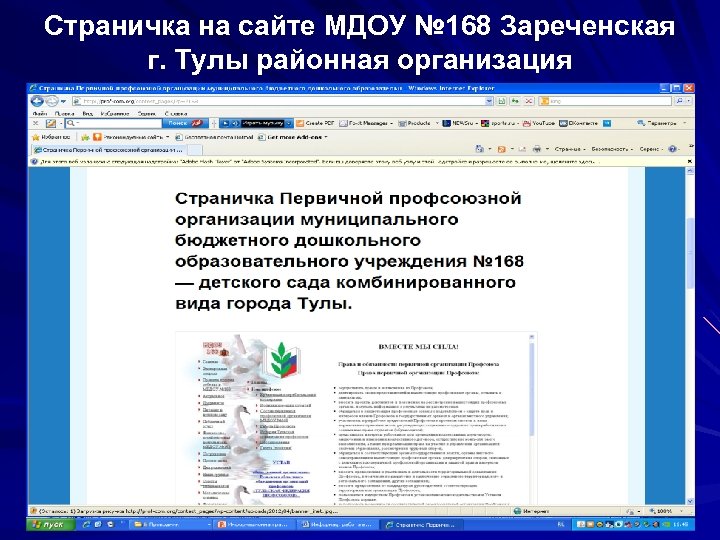This screenshot has height=540, width=720.
Task: Click the Adobe Flash add-on information bar
Action: pos(360,162)
